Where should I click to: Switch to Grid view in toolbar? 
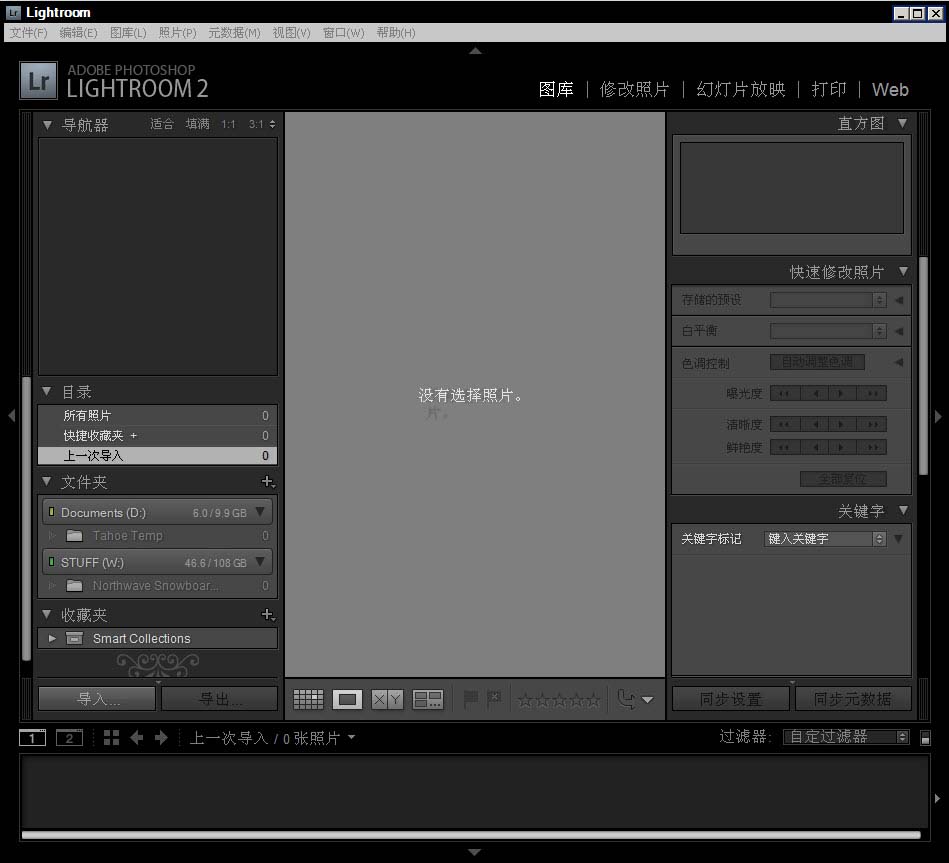[308, 700]
